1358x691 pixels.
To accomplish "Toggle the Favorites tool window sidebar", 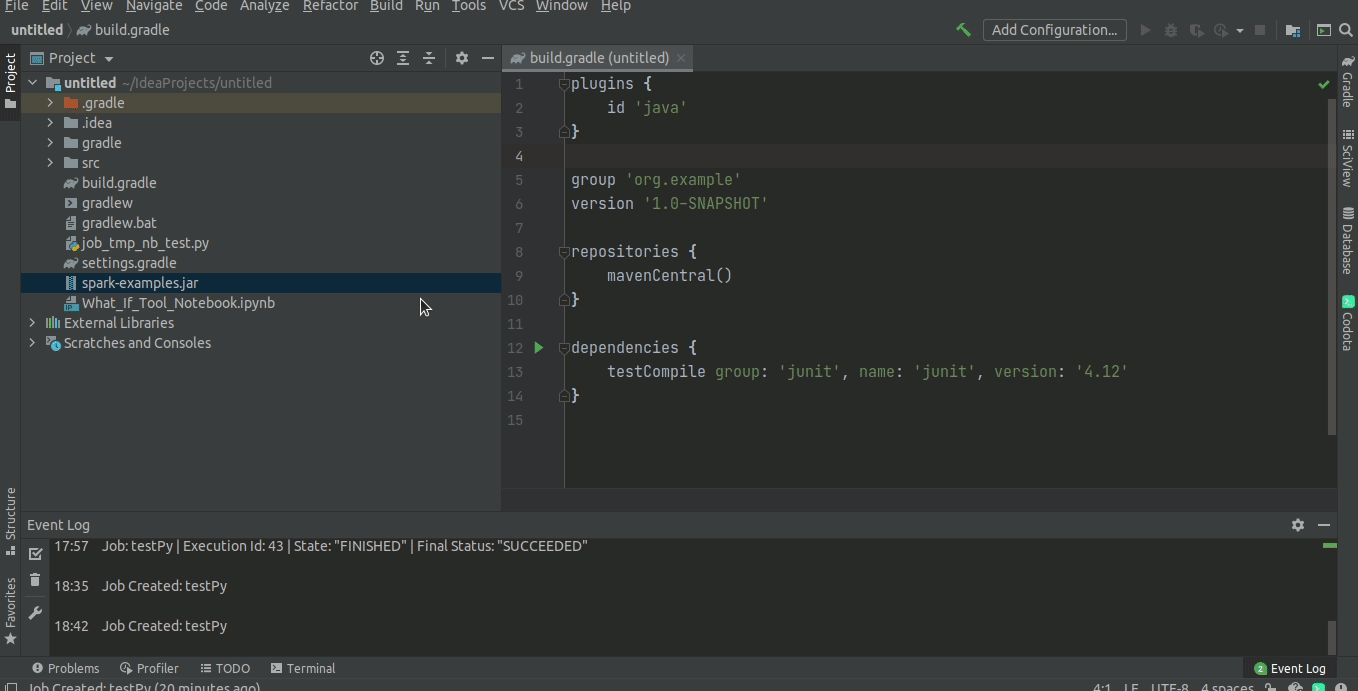I will pyautogui.click(x=10, y=611).
